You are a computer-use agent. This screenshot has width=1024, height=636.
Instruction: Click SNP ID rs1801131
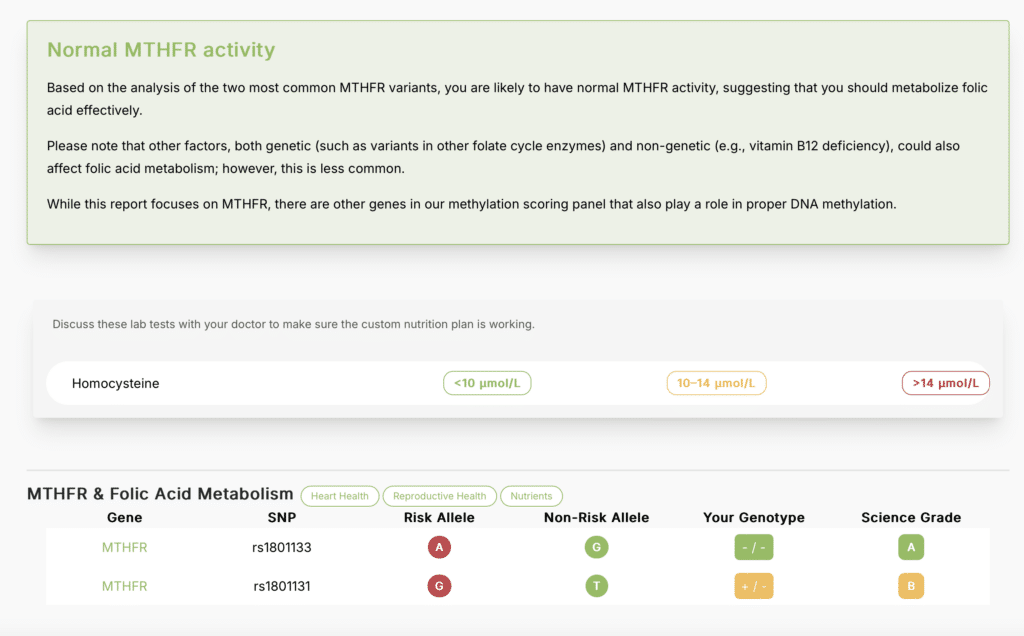pos(281,586)
